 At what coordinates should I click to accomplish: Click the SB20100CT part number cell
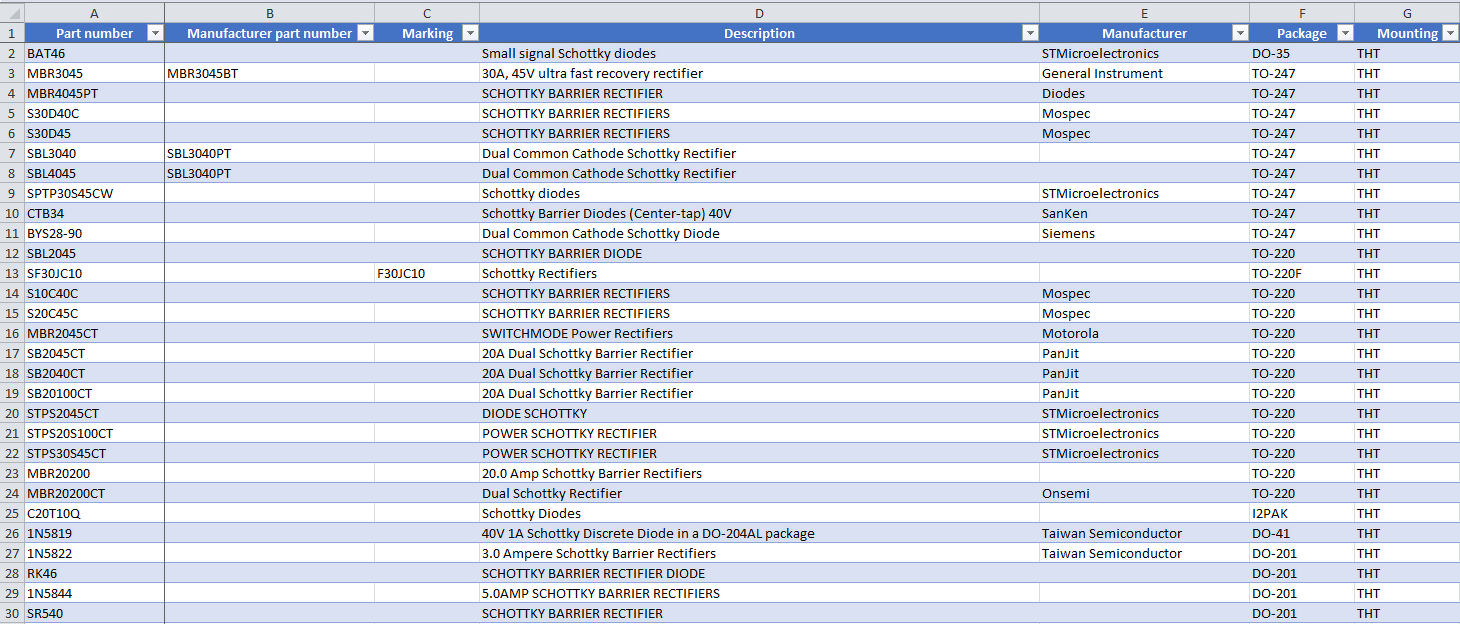(x=95, y=393)
